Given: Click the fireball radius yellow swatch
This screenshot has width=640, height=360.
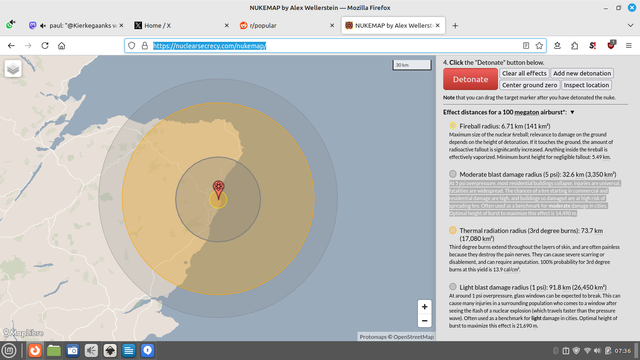Looking at the screenshot, I should (x=453, y=126).
